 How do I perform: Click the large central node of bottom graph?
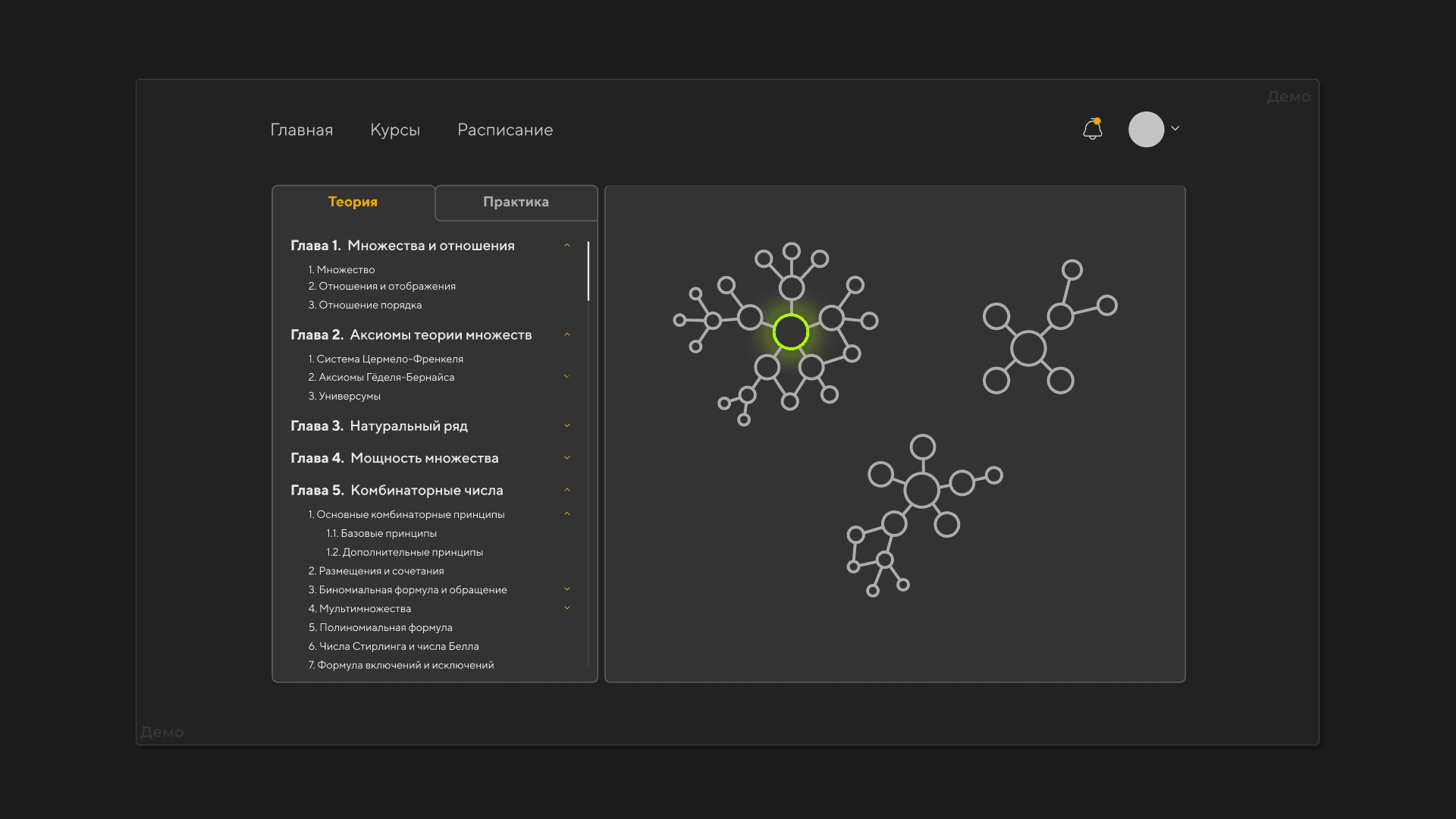[921, 490]
